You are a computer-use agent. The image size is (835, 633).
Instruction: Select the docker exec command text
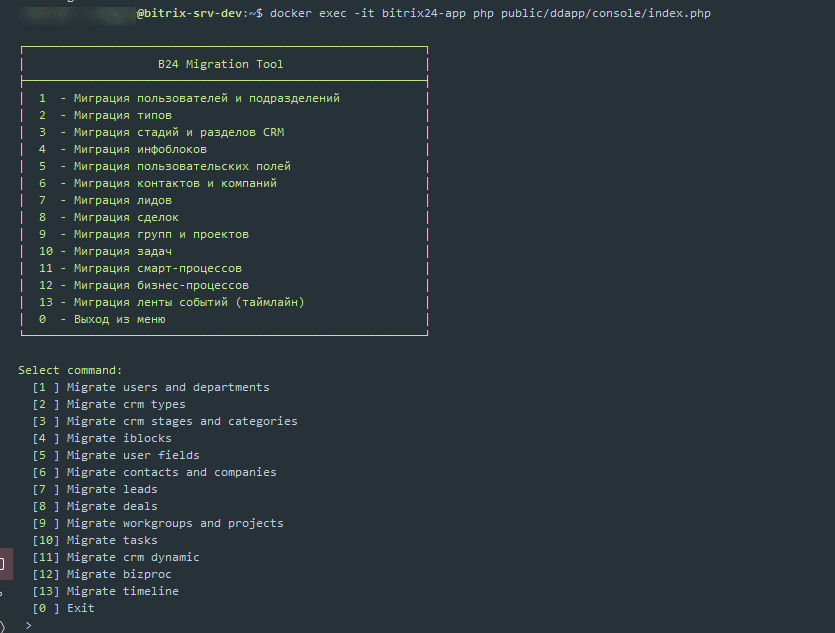[493, 13]
